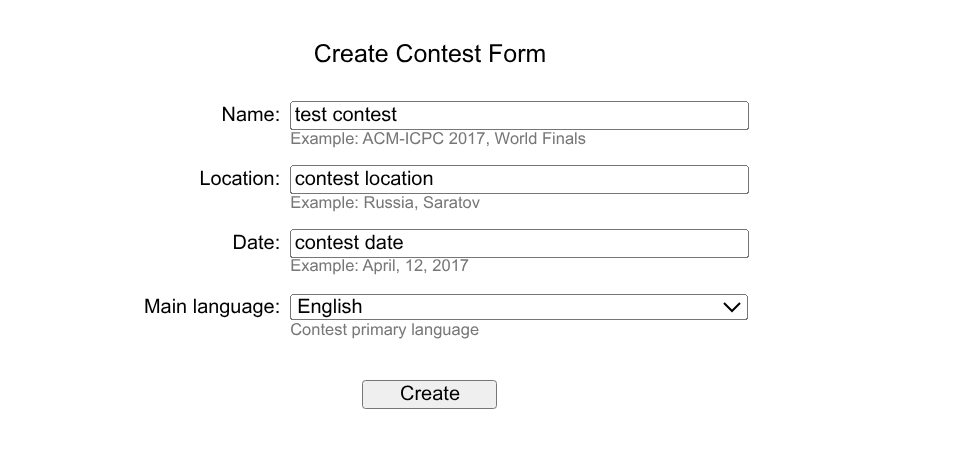This screenshot has width=953, height=450.
Task: Focus the Location text field
Action: (519, 179)
